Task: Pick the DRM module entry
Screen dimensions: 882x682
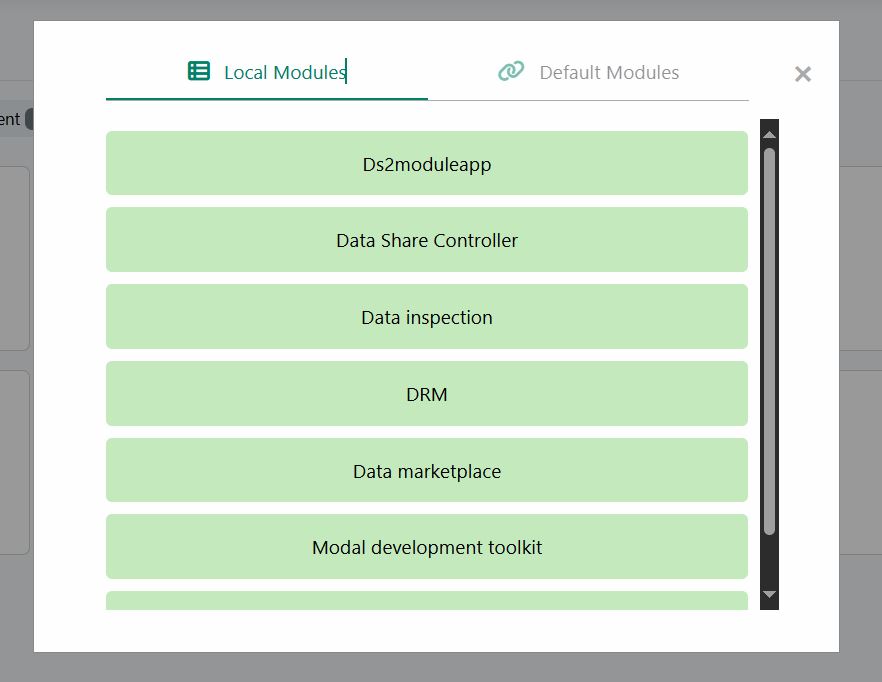Action: [427, 394]
